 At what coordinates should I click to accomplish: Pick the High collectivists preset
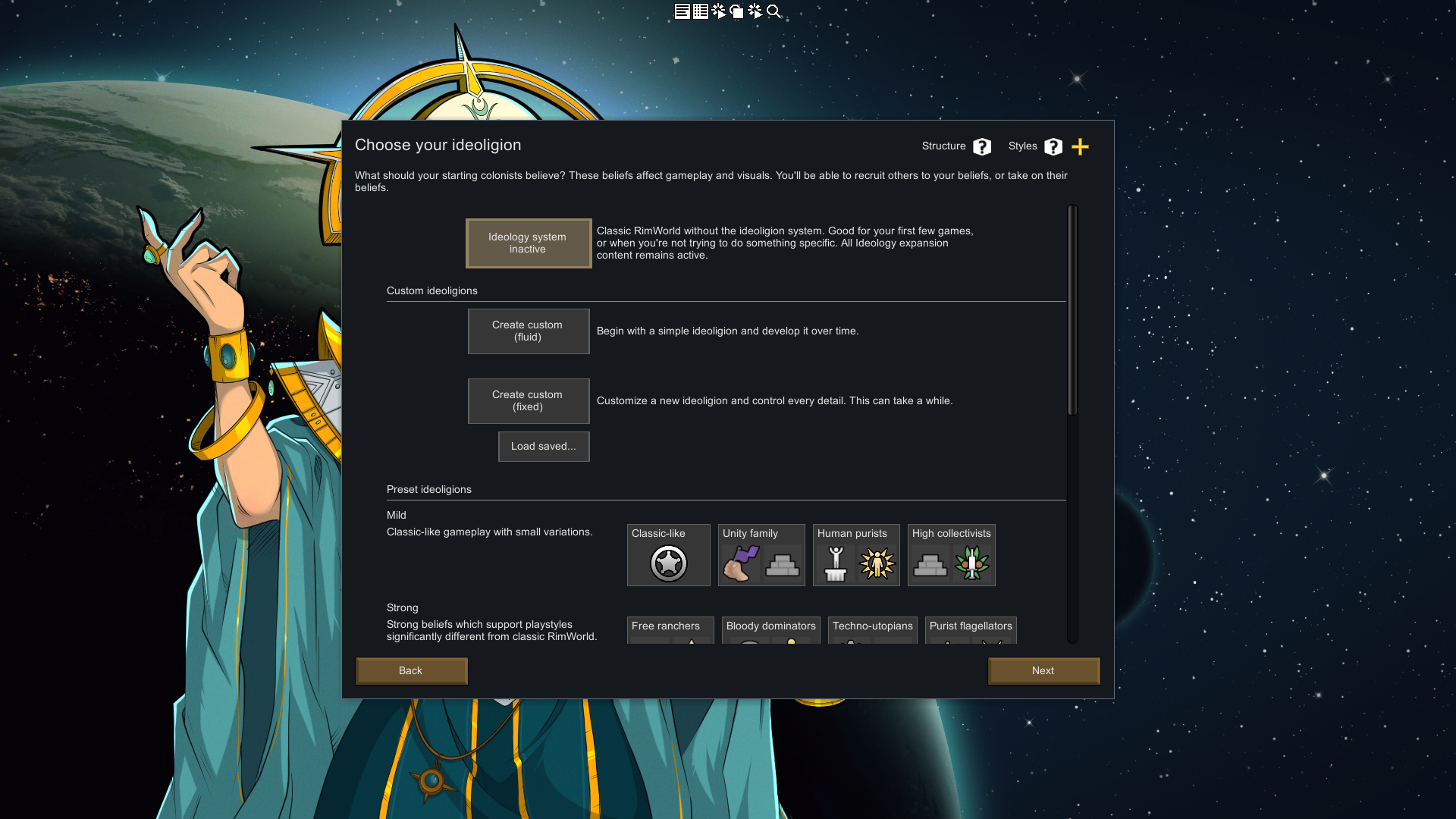tap(951, 555)
